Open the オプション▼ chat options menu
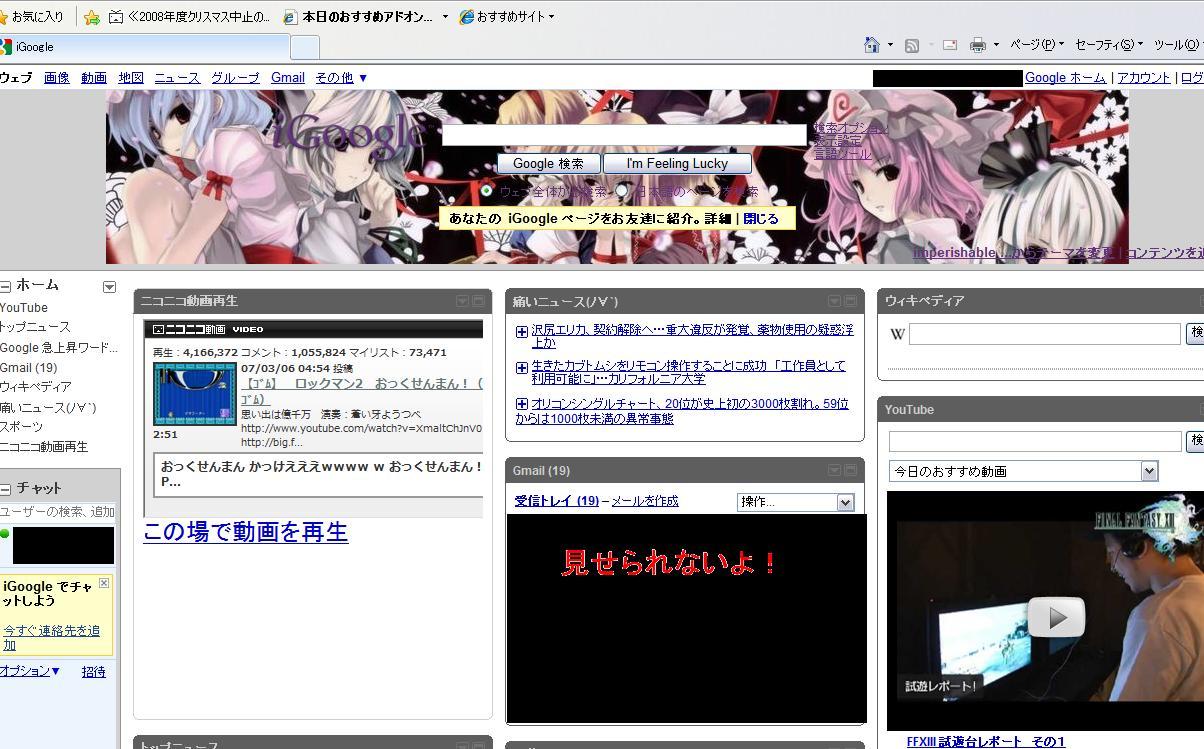Image resolution: width=1204 pixels, height=749 pixels. [30, 671]
